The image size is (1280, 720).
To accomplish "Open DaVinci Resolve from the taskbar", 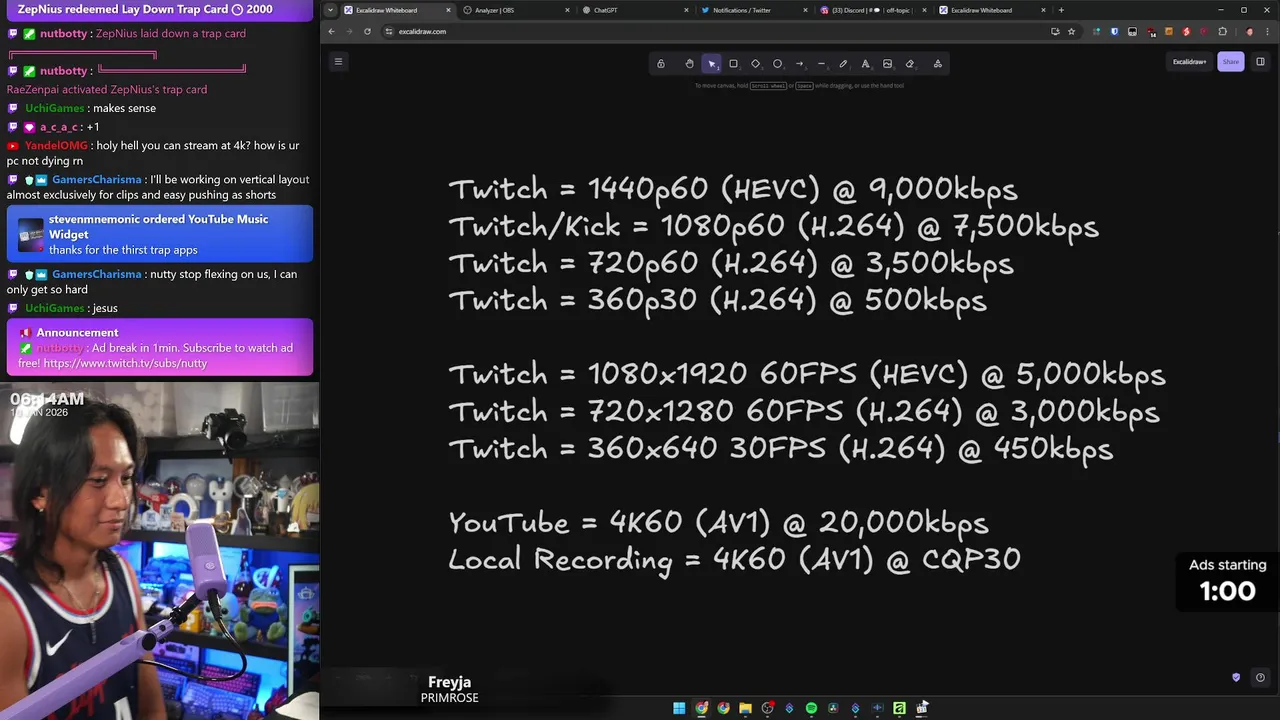I will pos(833,708).
